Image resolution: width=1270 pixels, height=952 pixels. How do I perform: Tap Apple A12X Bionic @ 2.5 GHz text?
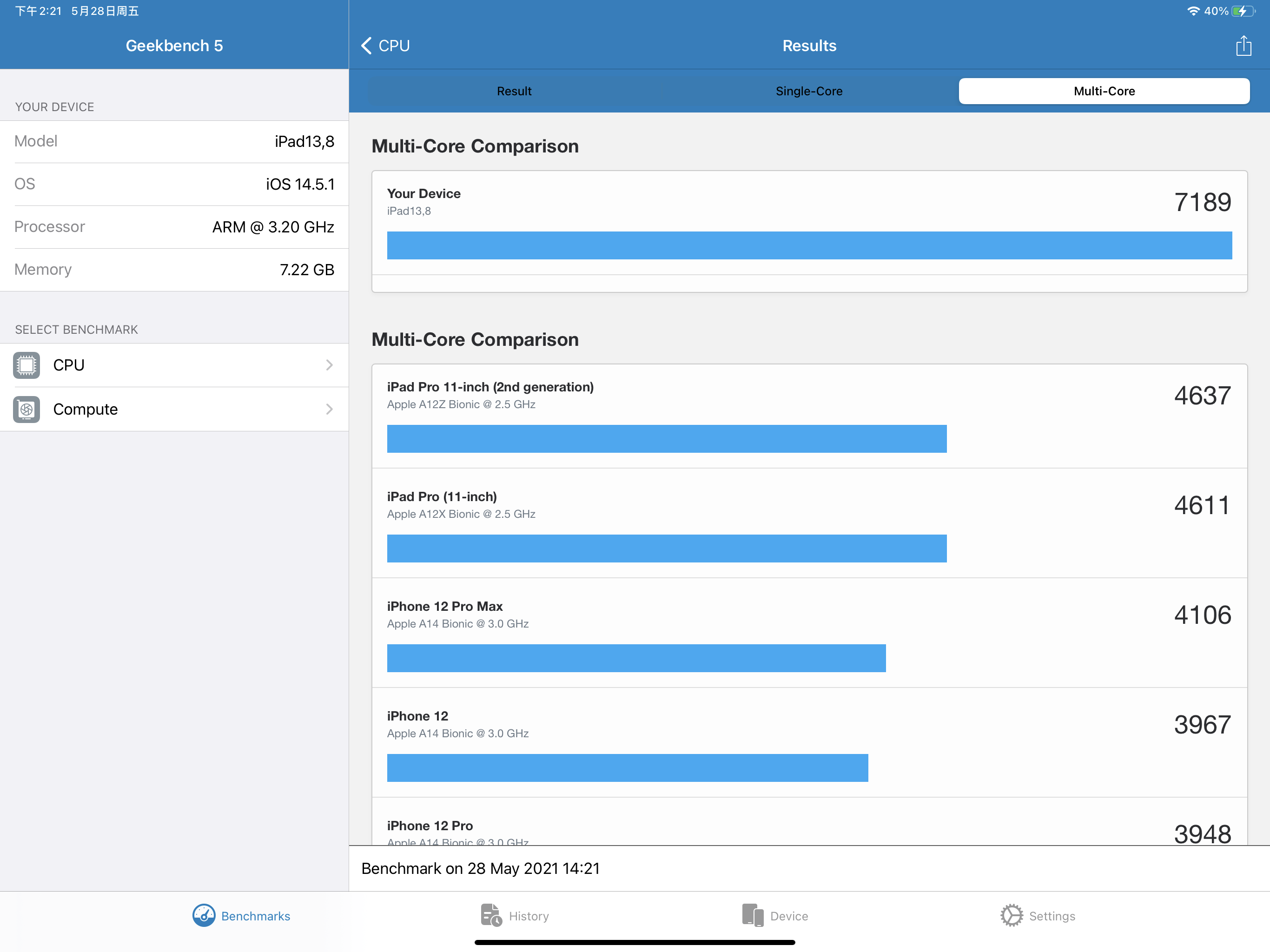(x=461, y=514)
